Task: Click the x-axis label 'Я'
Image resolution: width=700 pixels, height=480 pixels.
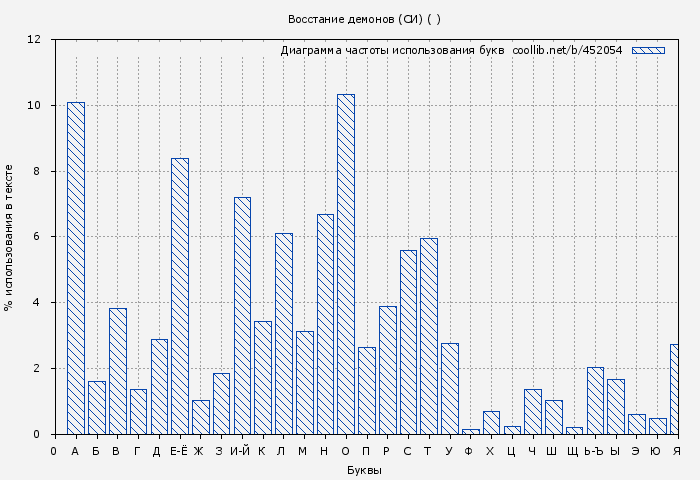Action: 677,451
